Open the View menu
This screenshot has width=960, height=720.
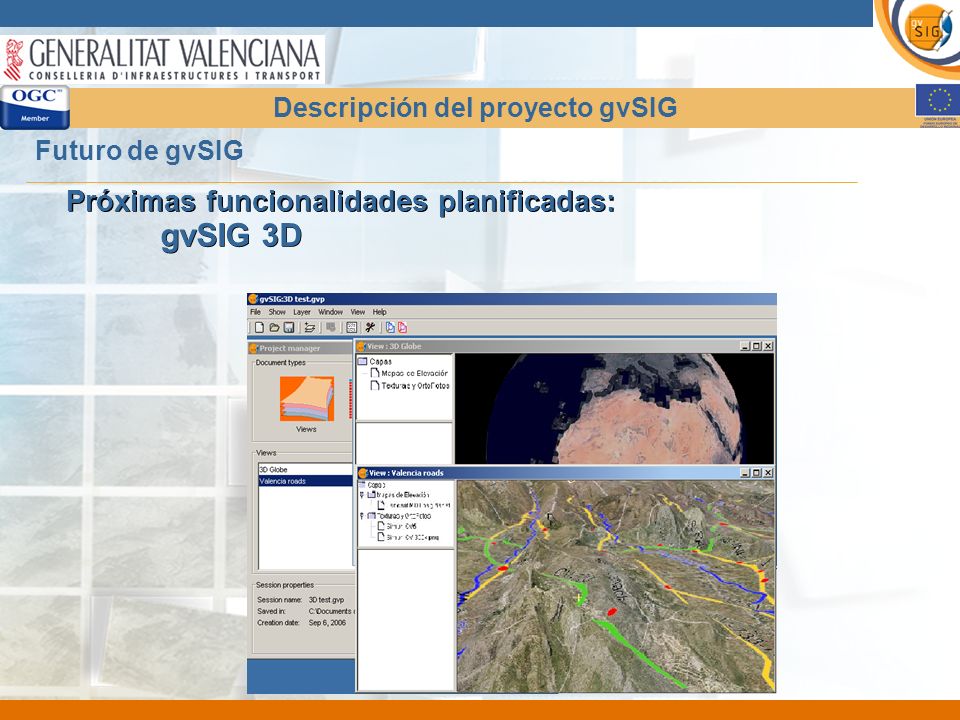[358, 312]
